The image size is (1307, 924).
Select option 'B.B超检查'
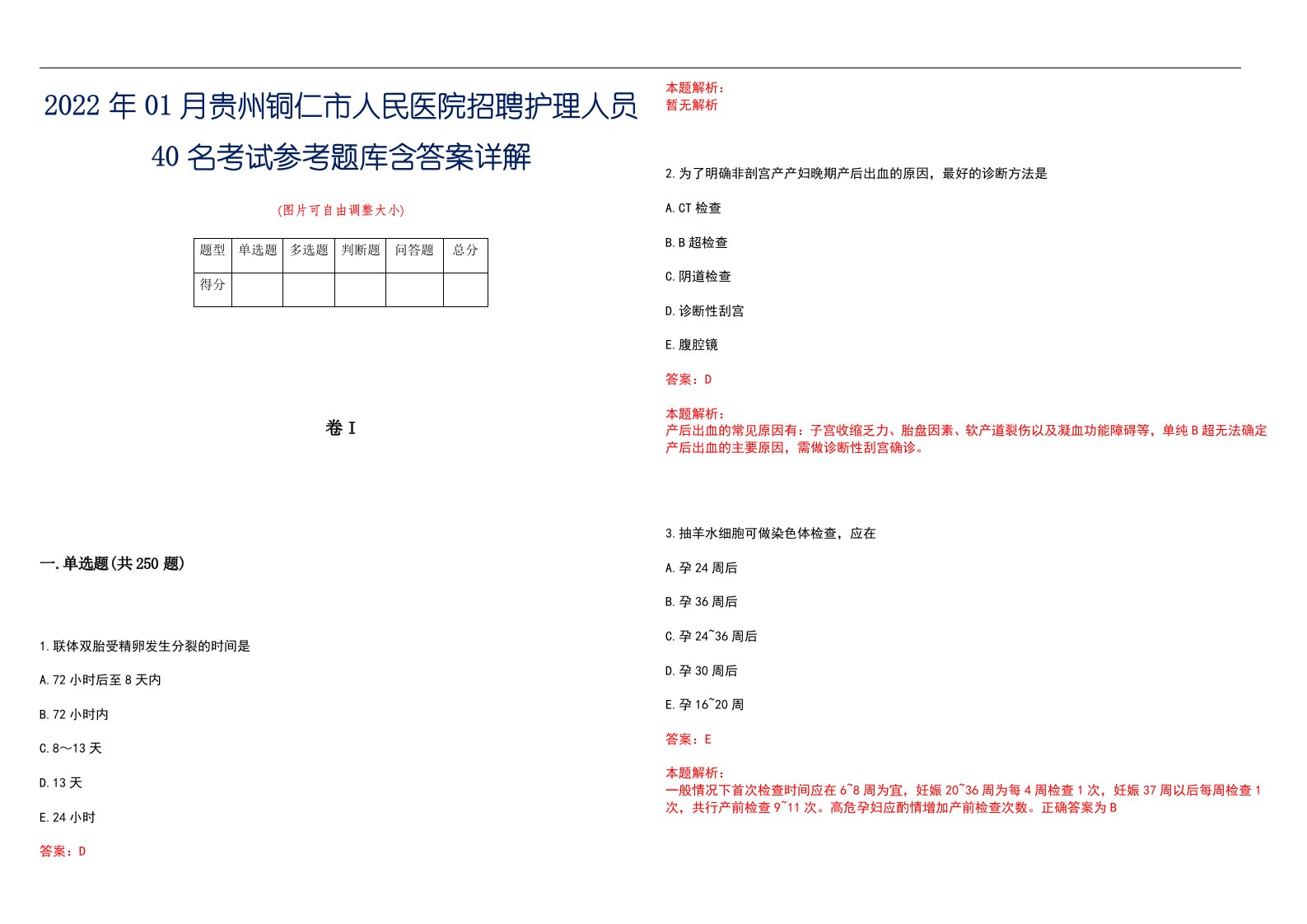pos(697,243)
